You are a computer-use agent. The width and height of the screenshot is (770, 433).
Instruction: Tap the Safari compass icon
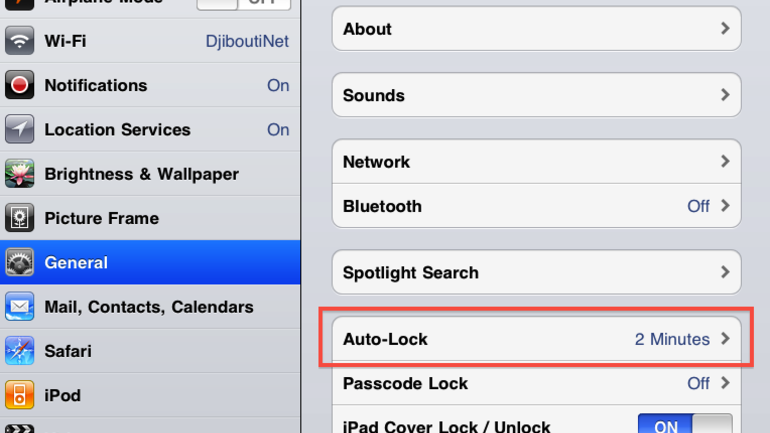(x=19, y=351)
